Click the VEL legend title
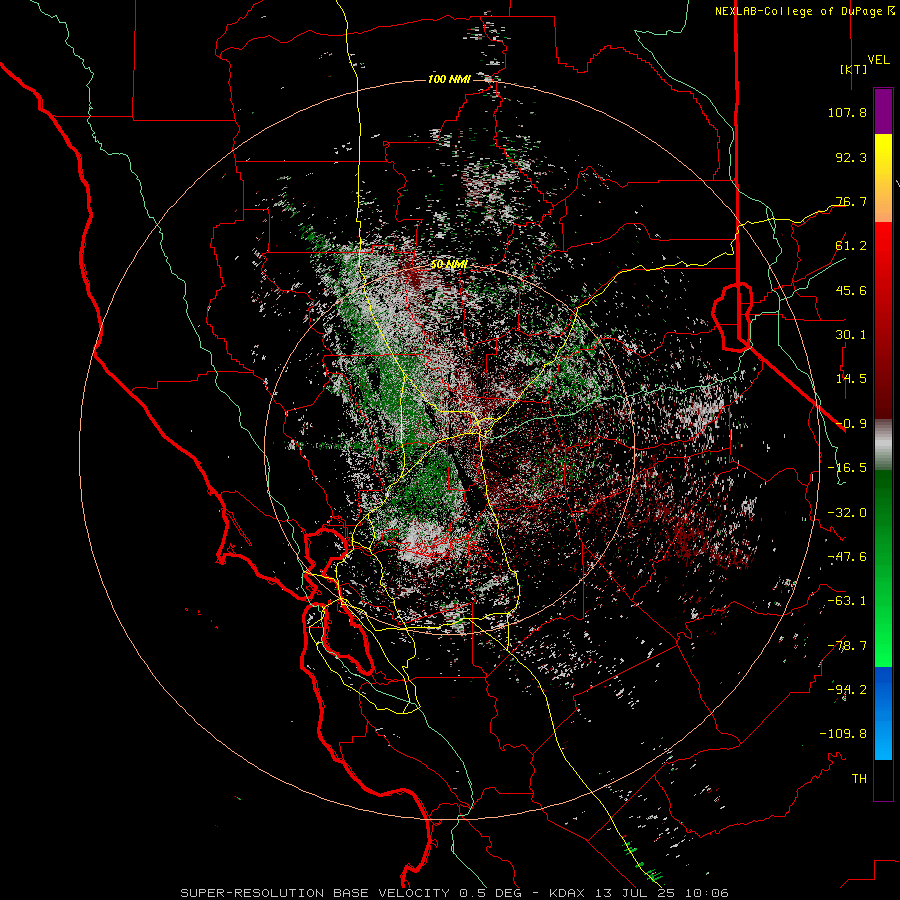 878,60
